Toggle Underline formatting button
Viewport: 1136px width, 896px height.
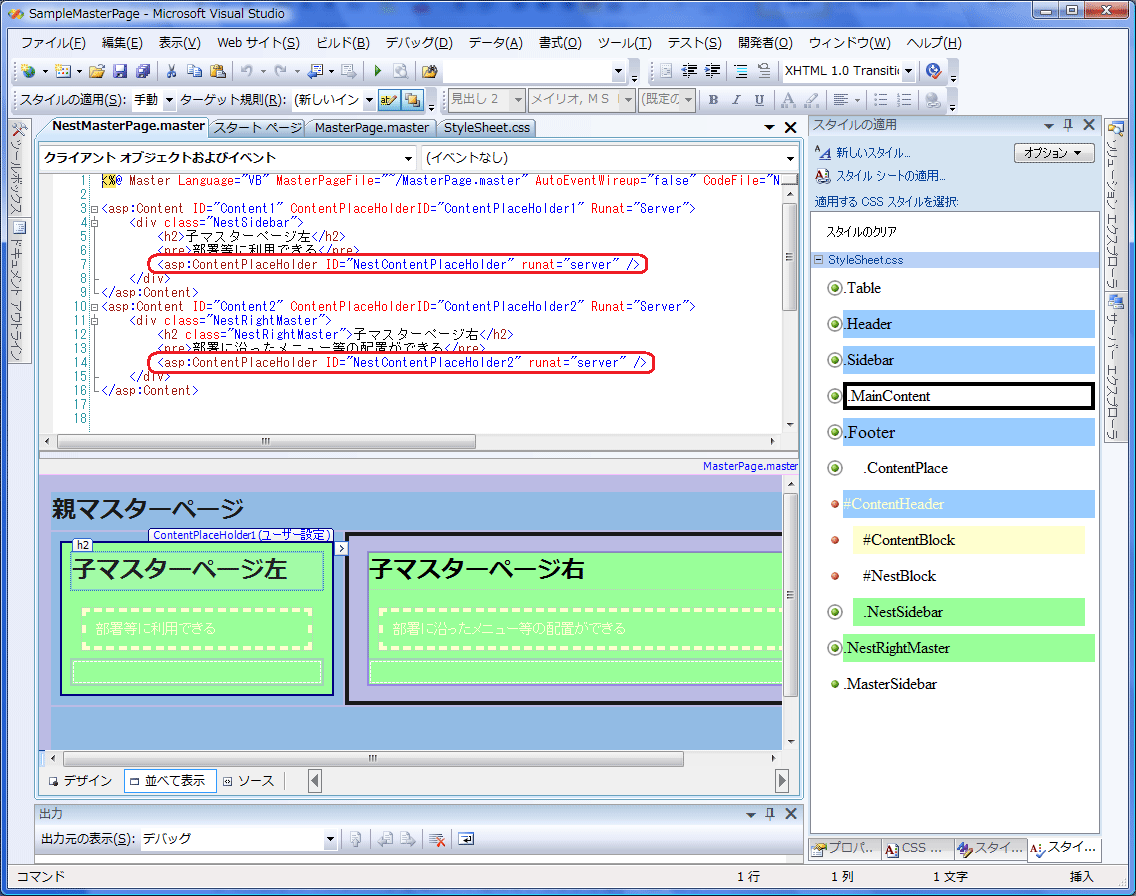click(x=759, y=100)
